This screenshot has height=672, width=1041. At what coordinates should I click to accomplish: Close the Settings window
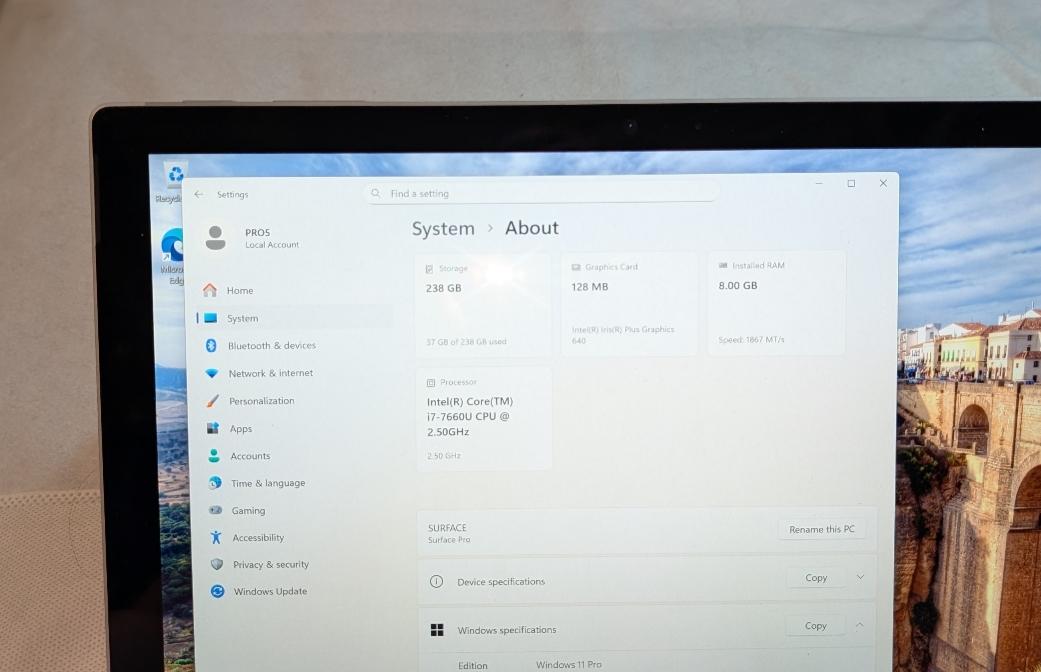[883, 183]
